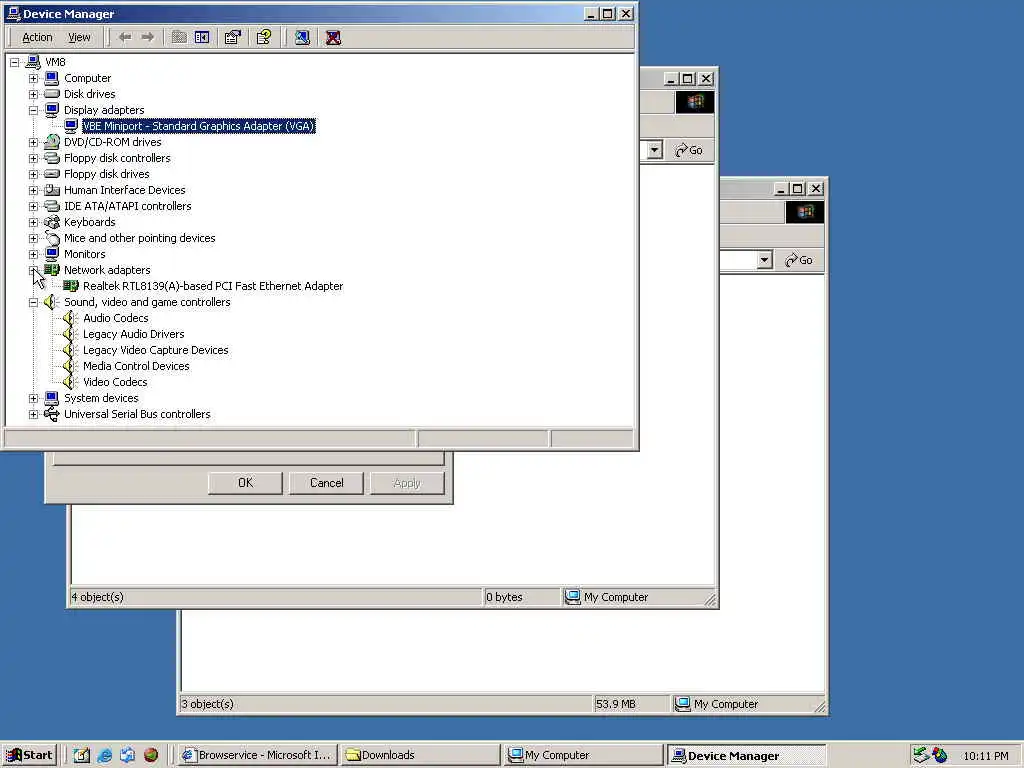This screenshot has height=768, width=1024.
Task: Launch Internet Explorer from Quick Launch
Action: pos(104,755)
